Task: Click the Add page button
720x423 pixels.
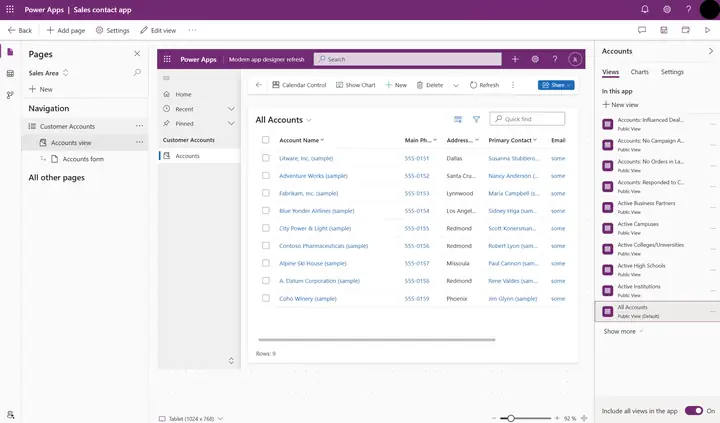Action: click(x=66, y=30)
